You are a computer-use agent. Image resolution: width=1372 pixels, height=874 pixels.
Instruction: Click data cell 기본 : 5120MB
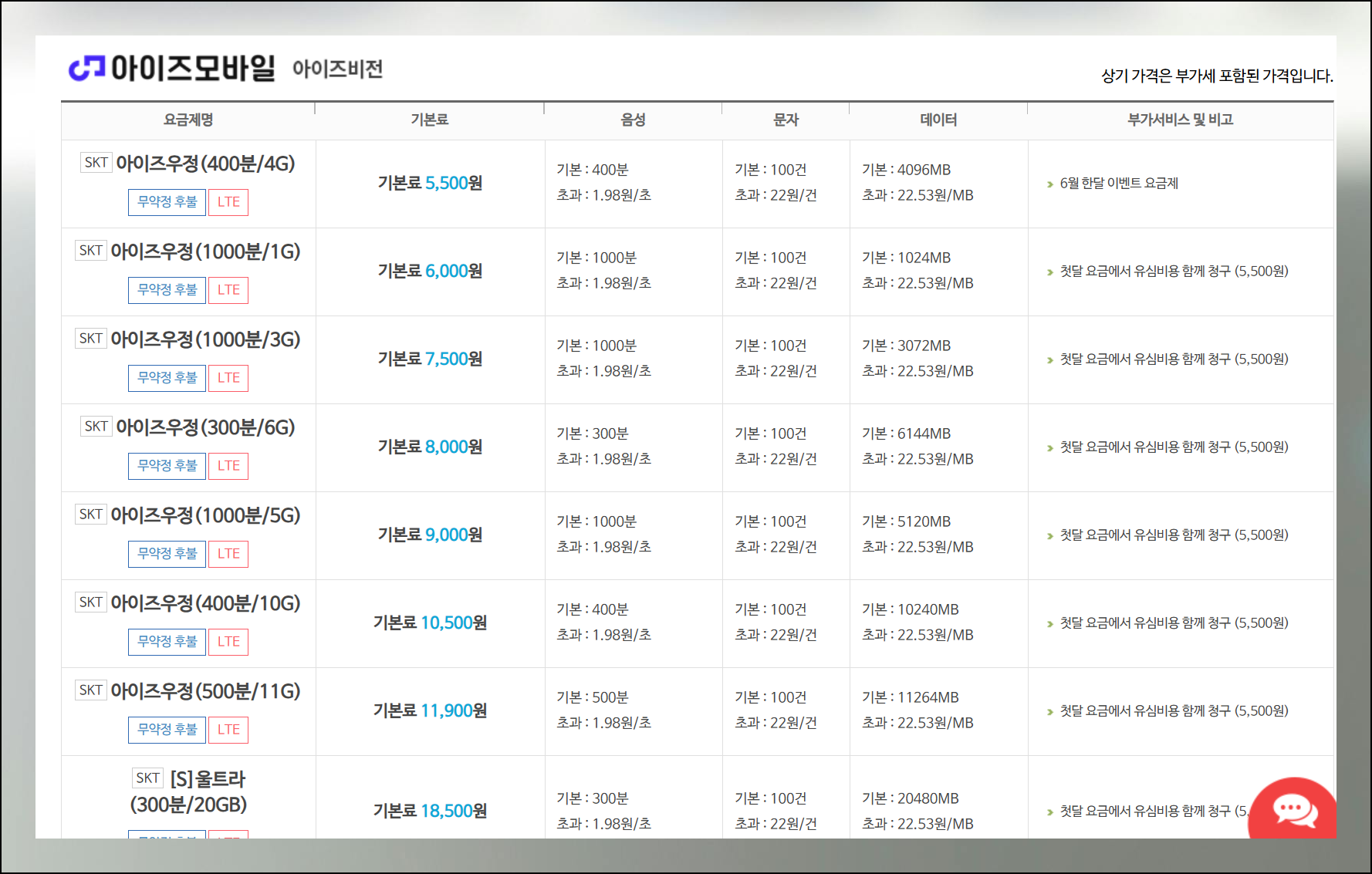pyautogui.click(x=907, y=521)
